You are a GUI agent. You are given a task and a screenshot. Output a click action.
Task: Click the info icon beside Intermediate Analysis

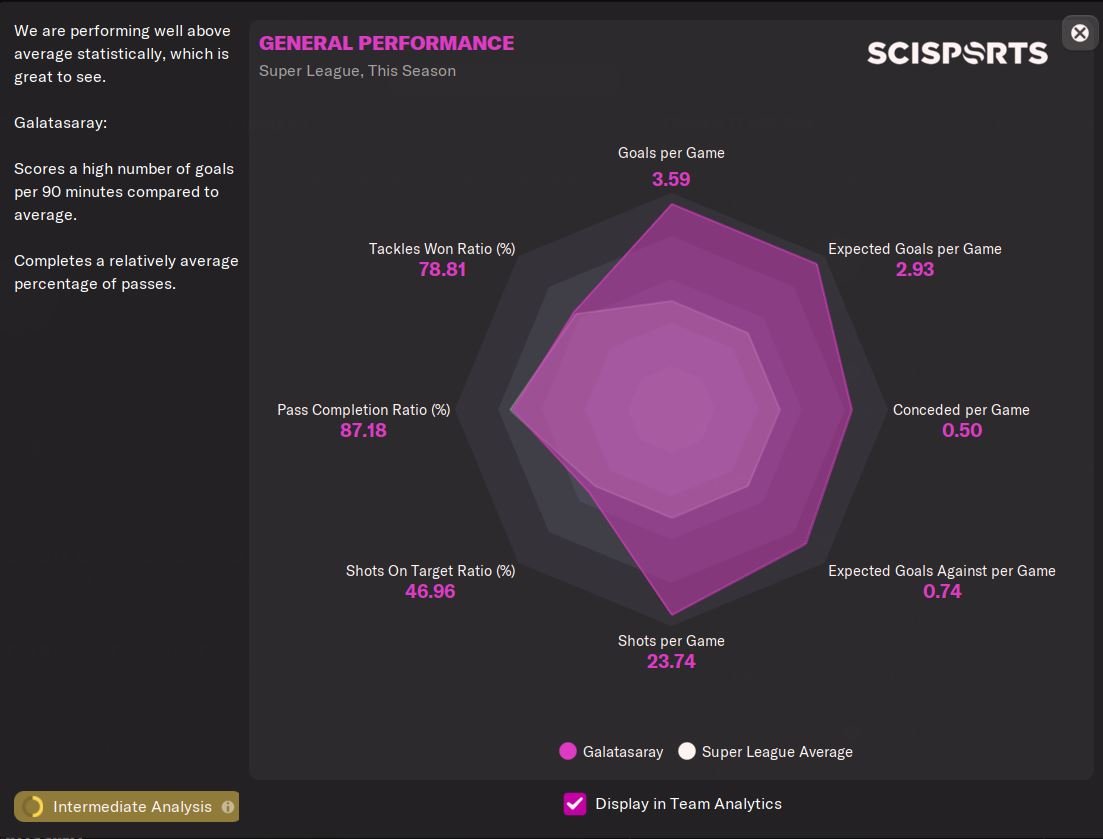pyautogui.click(x=228, y=807)
